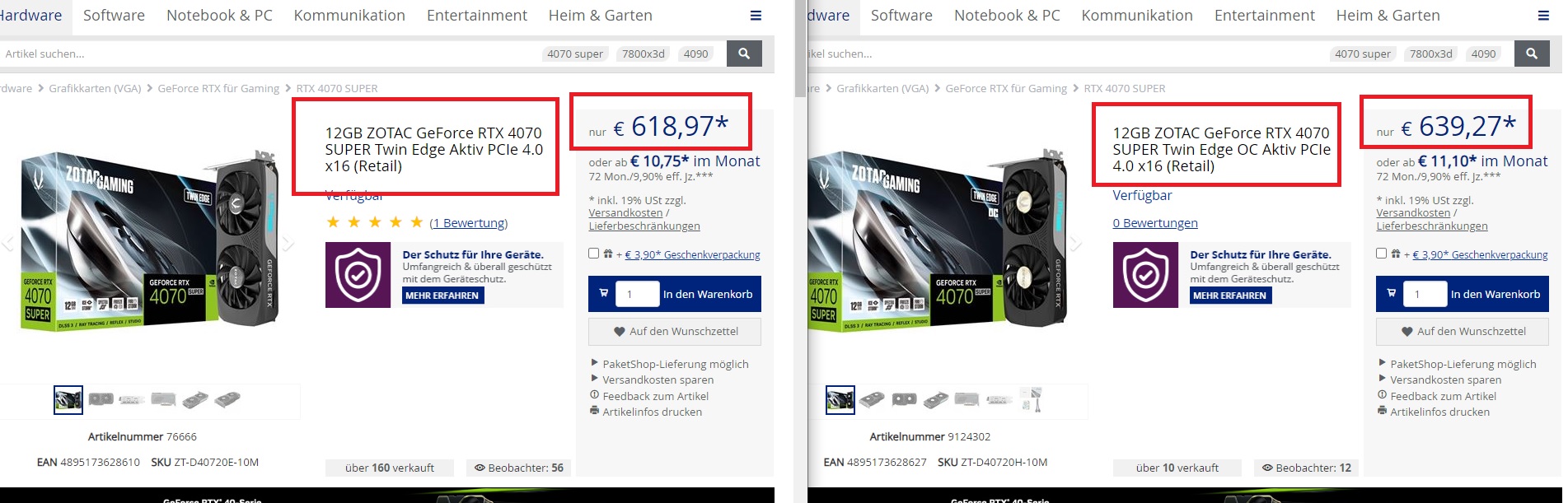Click Feedback zum Artikel on left page
This screenshot has width=1568, height=503.
[x=655, y=396]
